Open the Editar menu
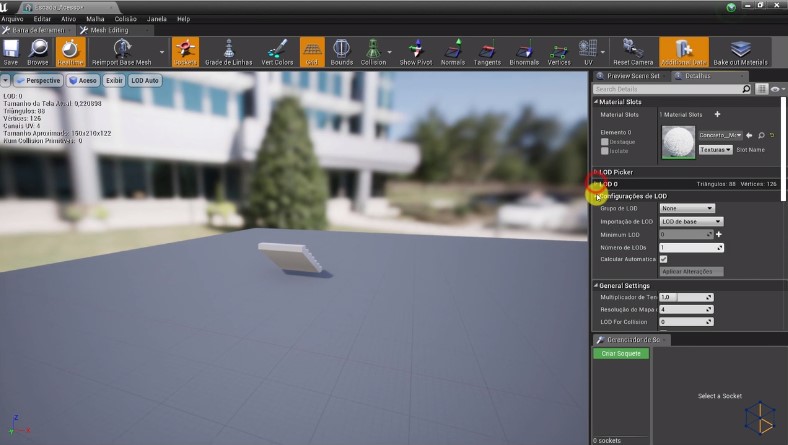The height and width of the screenshot is (445, 788). 42,19
